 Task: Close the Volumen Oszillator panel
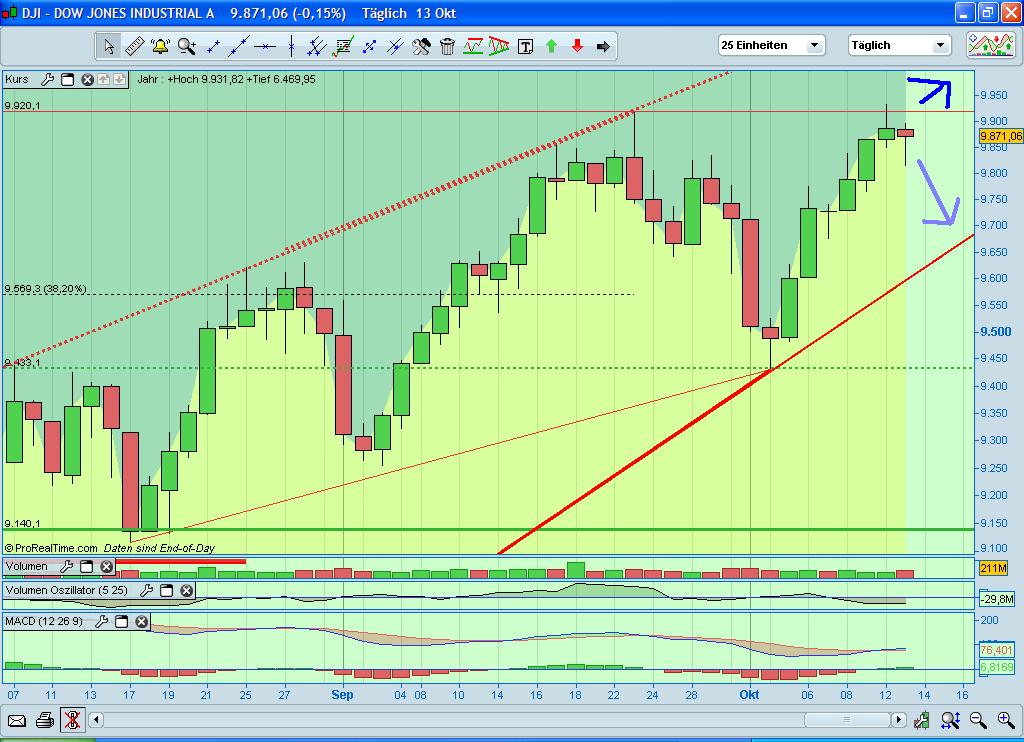pos(186,590)
